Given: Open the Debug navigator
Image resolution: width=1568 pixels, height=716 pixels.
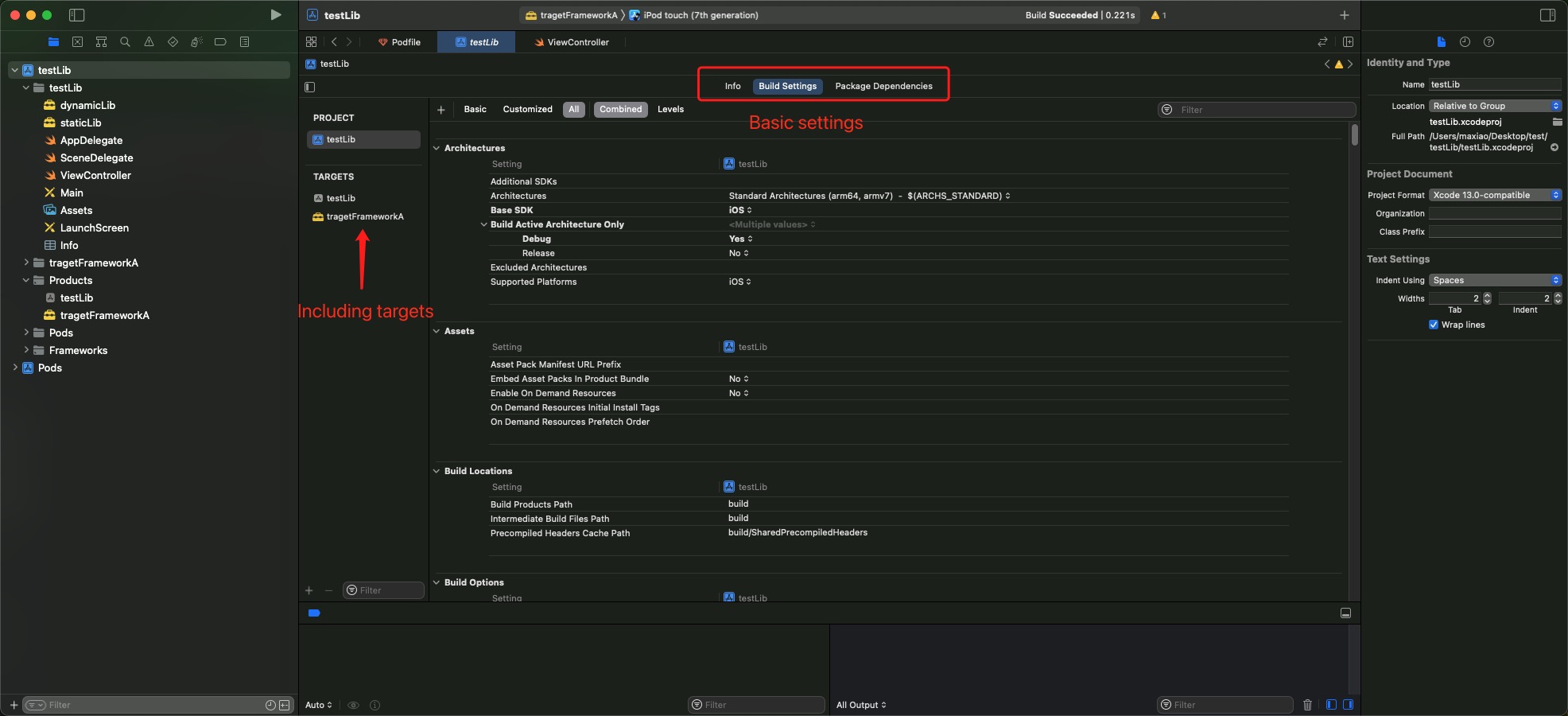Looking at the screenshot, I should 196,42.
